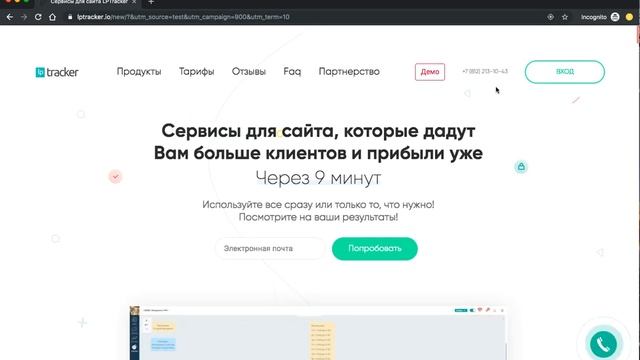
Task: Open the Продукты menu item
Action: pos(139,71)
